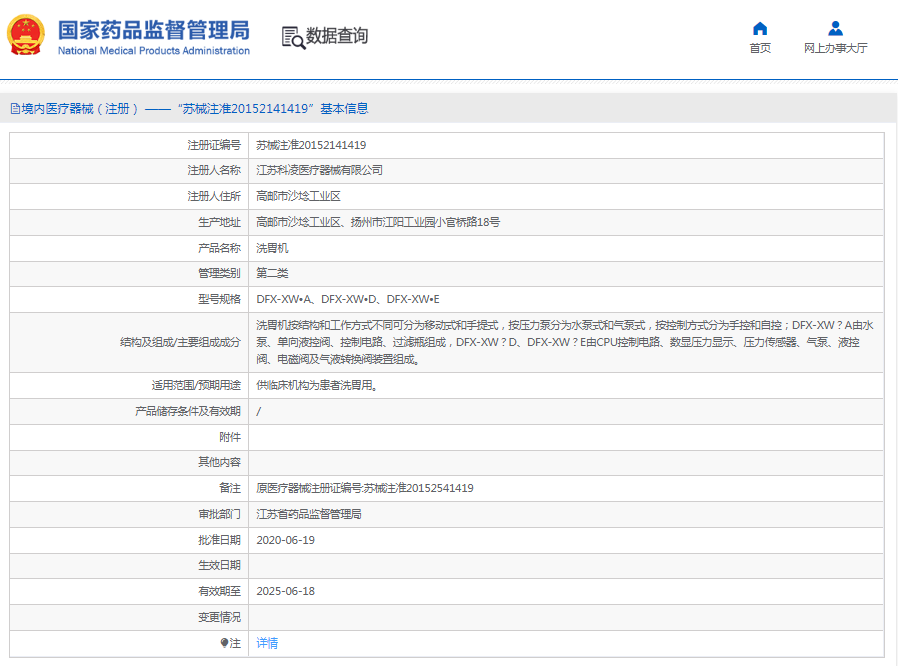Click 首页 text label
Image resolution: width=898 pixels, height=666 pixels.
pyautogui.click(x=760, y=48)
